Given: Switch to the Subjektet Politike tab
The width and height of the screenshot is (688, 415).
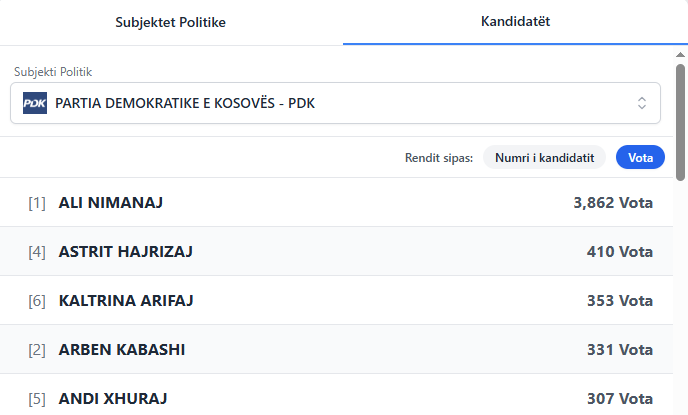Looking at the screenshot, I should click(171, 21).
